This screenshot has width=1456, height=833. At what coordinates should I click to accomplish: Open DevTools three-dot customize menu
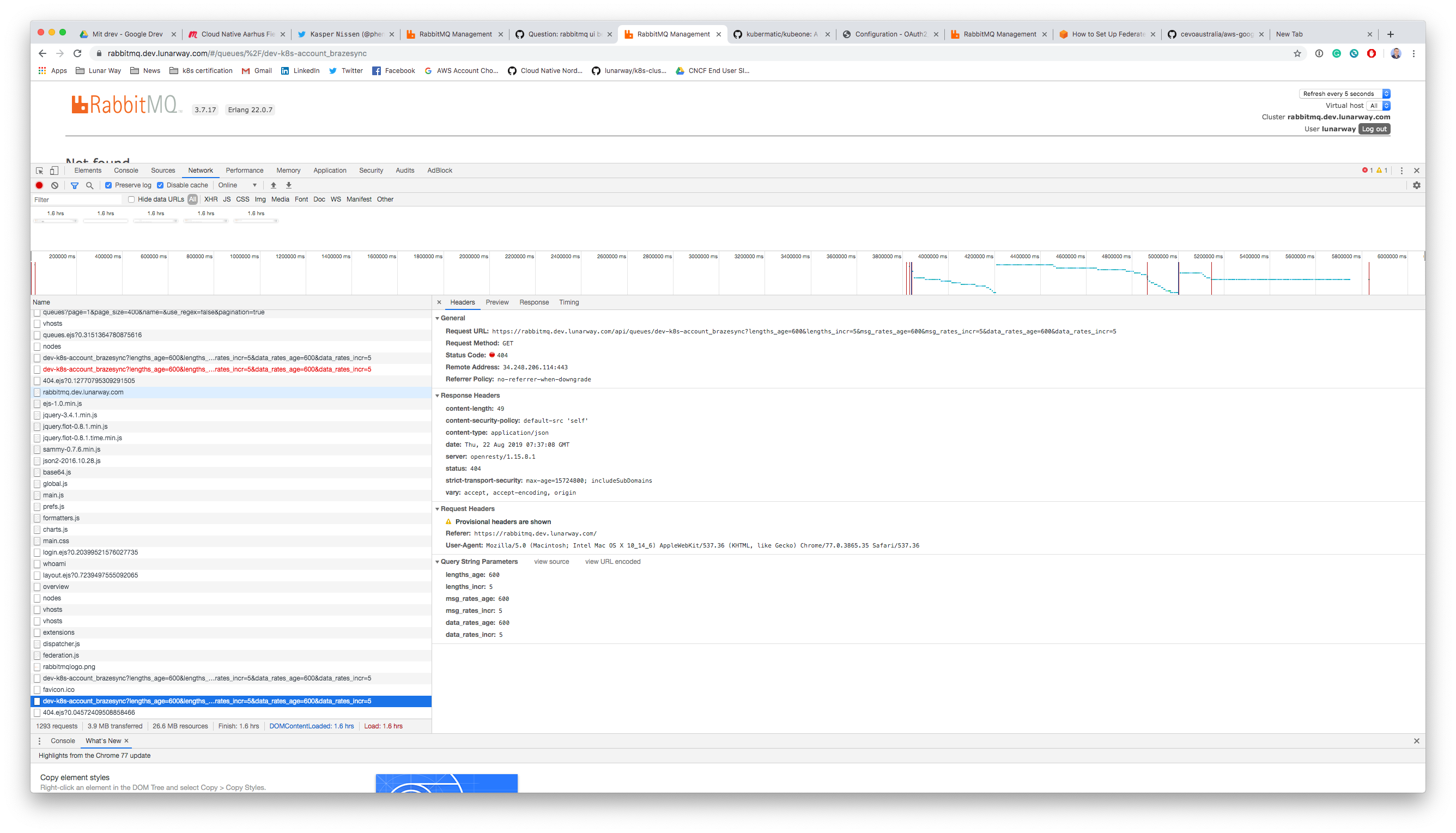click(1402, 171)
